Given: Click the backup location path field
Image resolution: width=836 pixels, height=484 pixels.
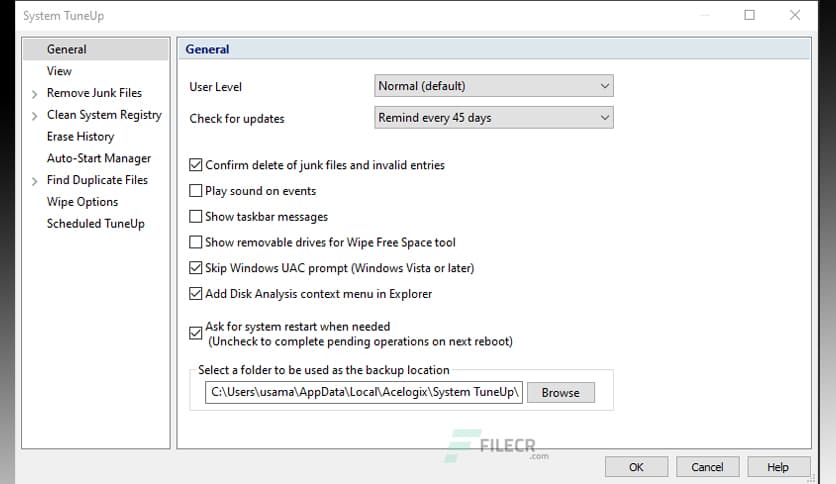Looking at the screenshot, I should 364,392.
